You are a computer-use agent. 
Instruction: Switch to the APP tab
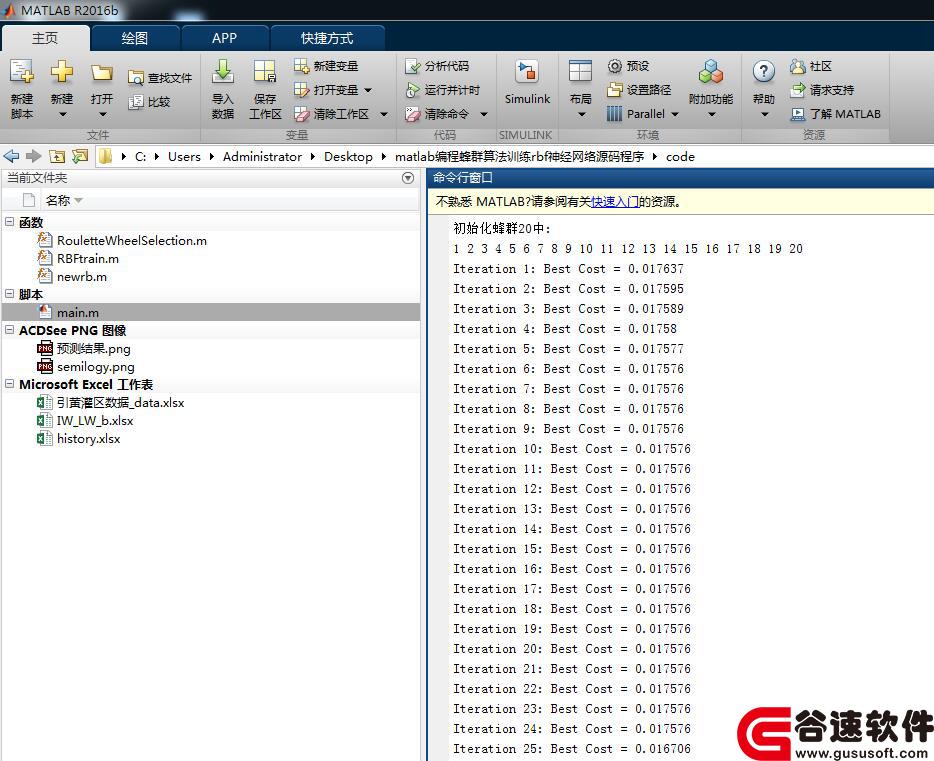pyautogui.click(x=225, y=38)
